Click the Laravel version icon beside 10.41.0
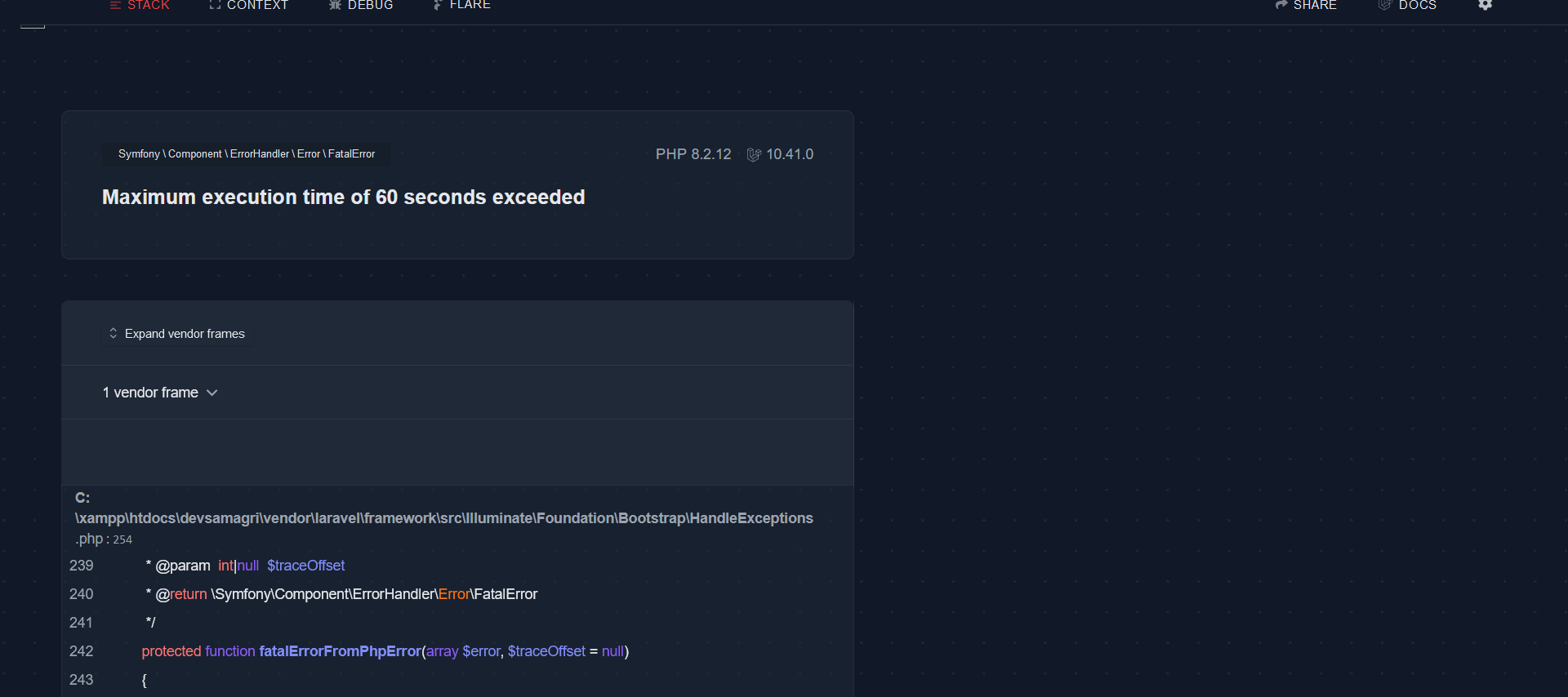The height and width of the screenshot is (697, 1568). coord(754,155)
